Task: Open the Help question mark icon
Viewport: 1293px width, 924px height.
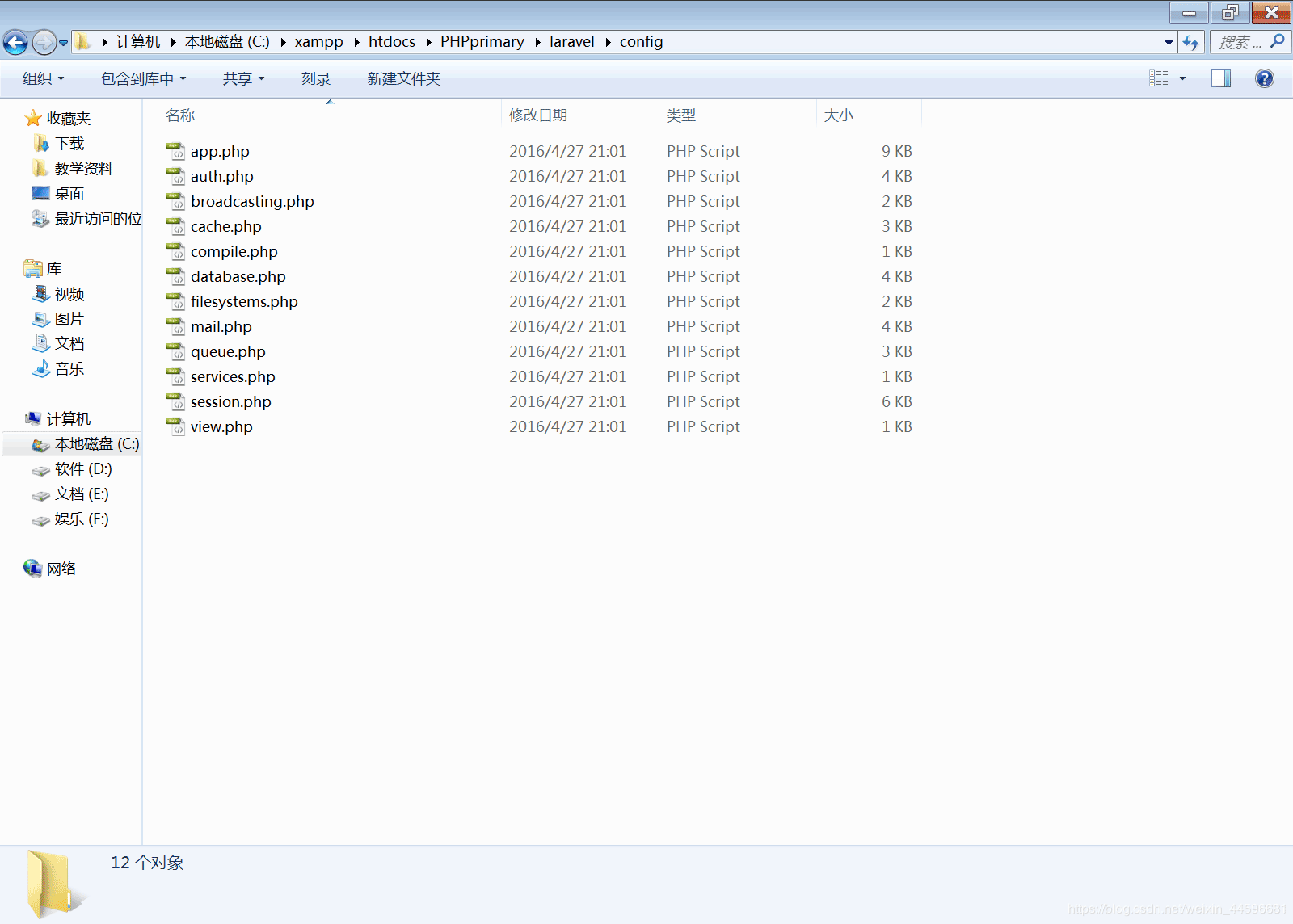Action: (1264, 78)
